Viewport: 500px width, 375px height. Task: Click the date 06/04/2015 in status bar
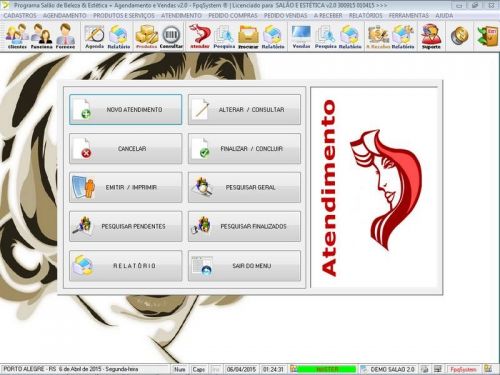(241, 369)
